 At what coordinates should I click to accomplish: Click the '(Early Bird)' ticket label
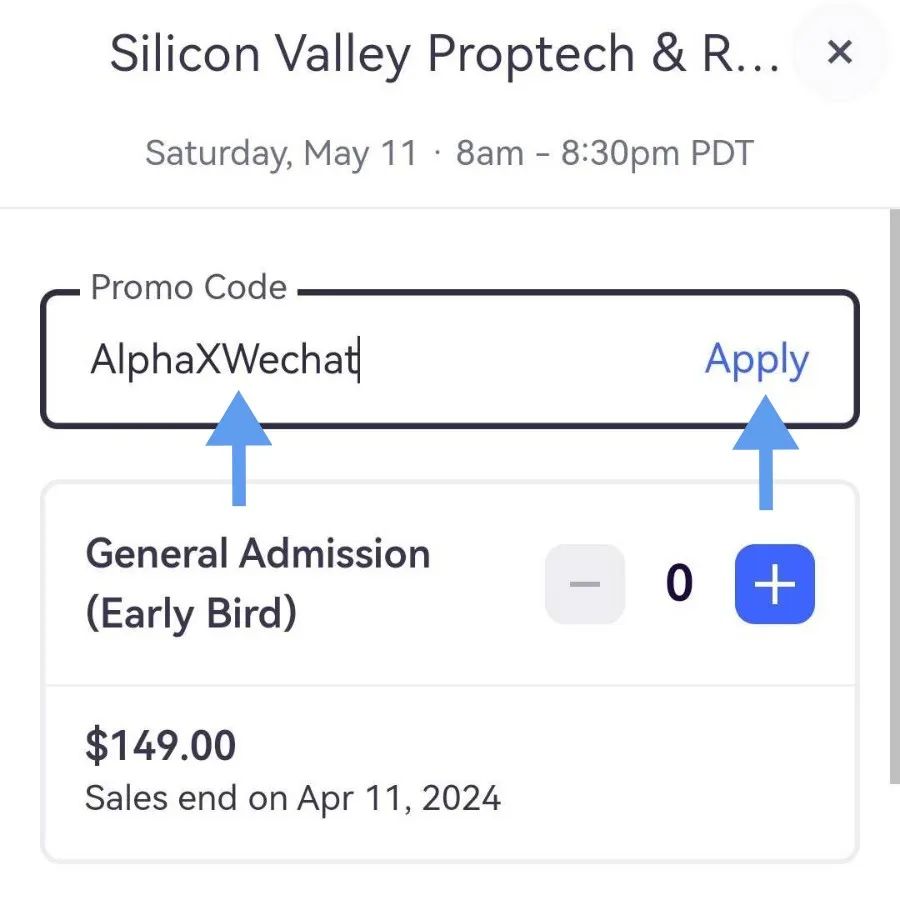pyautogui.click(x=191, y=613)
